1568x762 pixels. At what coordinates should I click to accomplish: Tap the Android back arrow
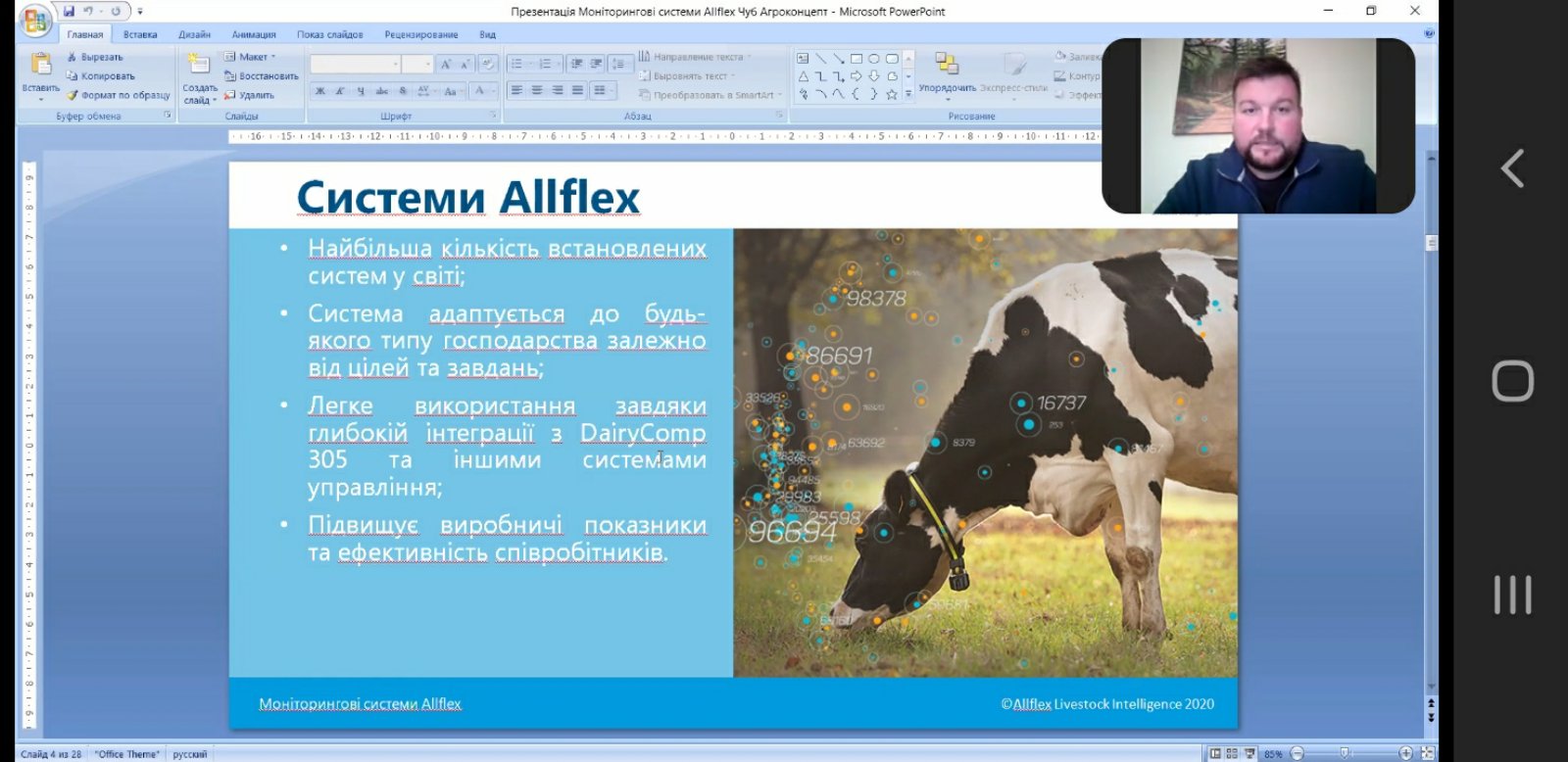[1512, 168]
